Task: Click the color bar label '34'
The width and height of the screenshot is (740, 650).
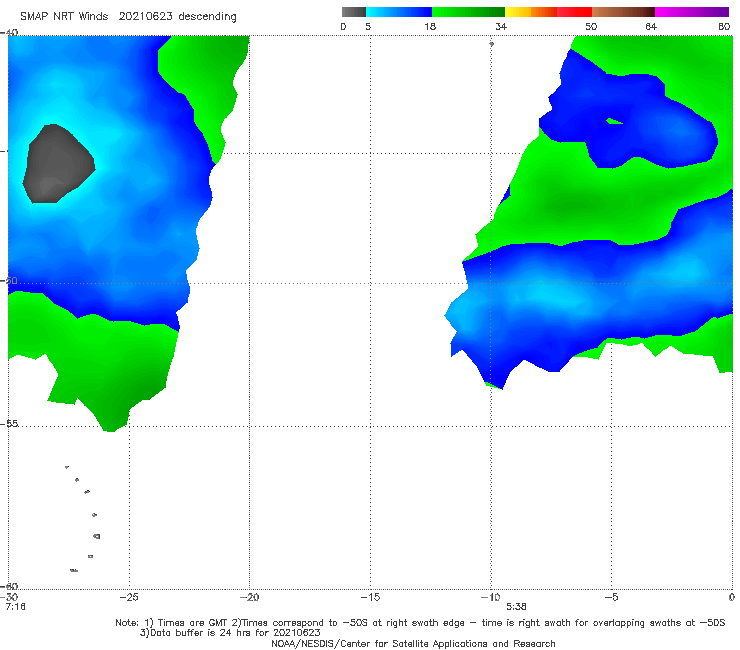Action: coord(501,26)
